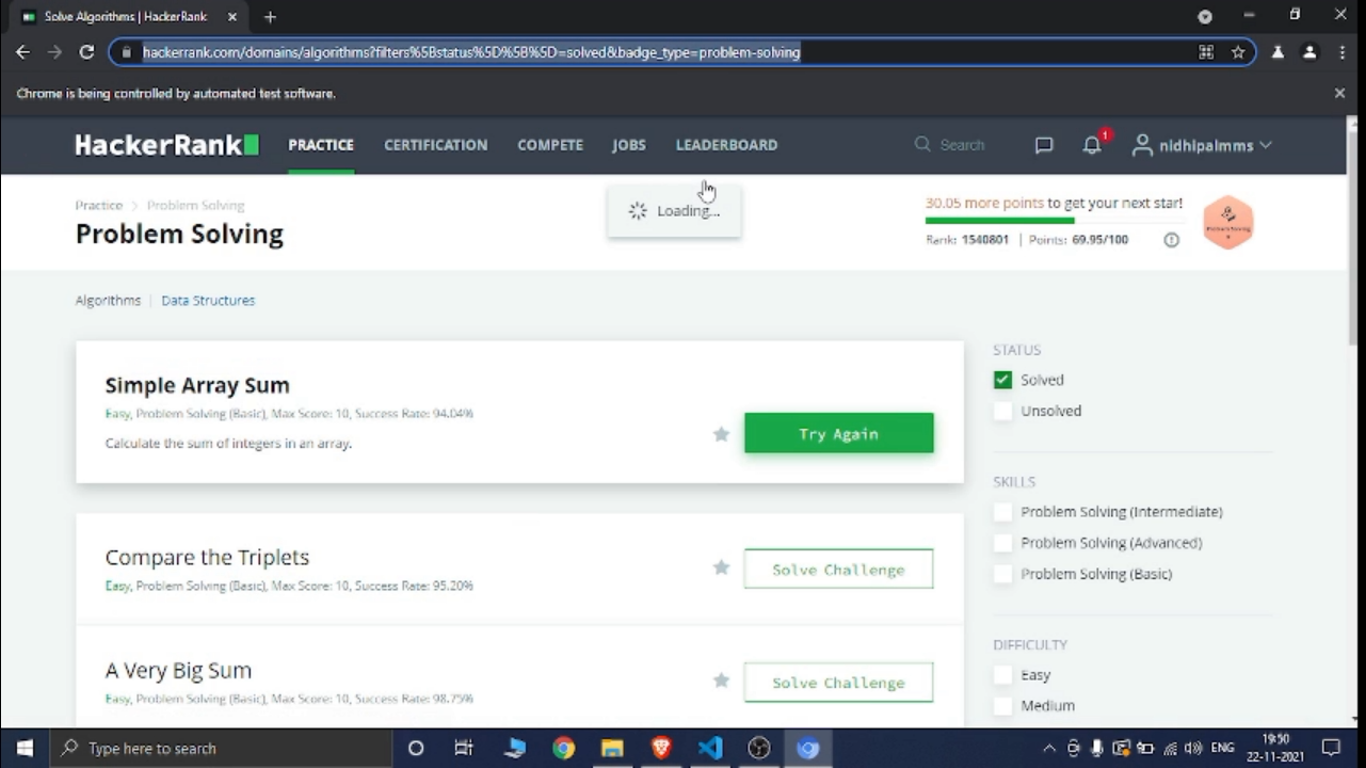Viewport: 1366px width, 768px height.
Task: Go to the Certification tab
Action: pos(436,145)
